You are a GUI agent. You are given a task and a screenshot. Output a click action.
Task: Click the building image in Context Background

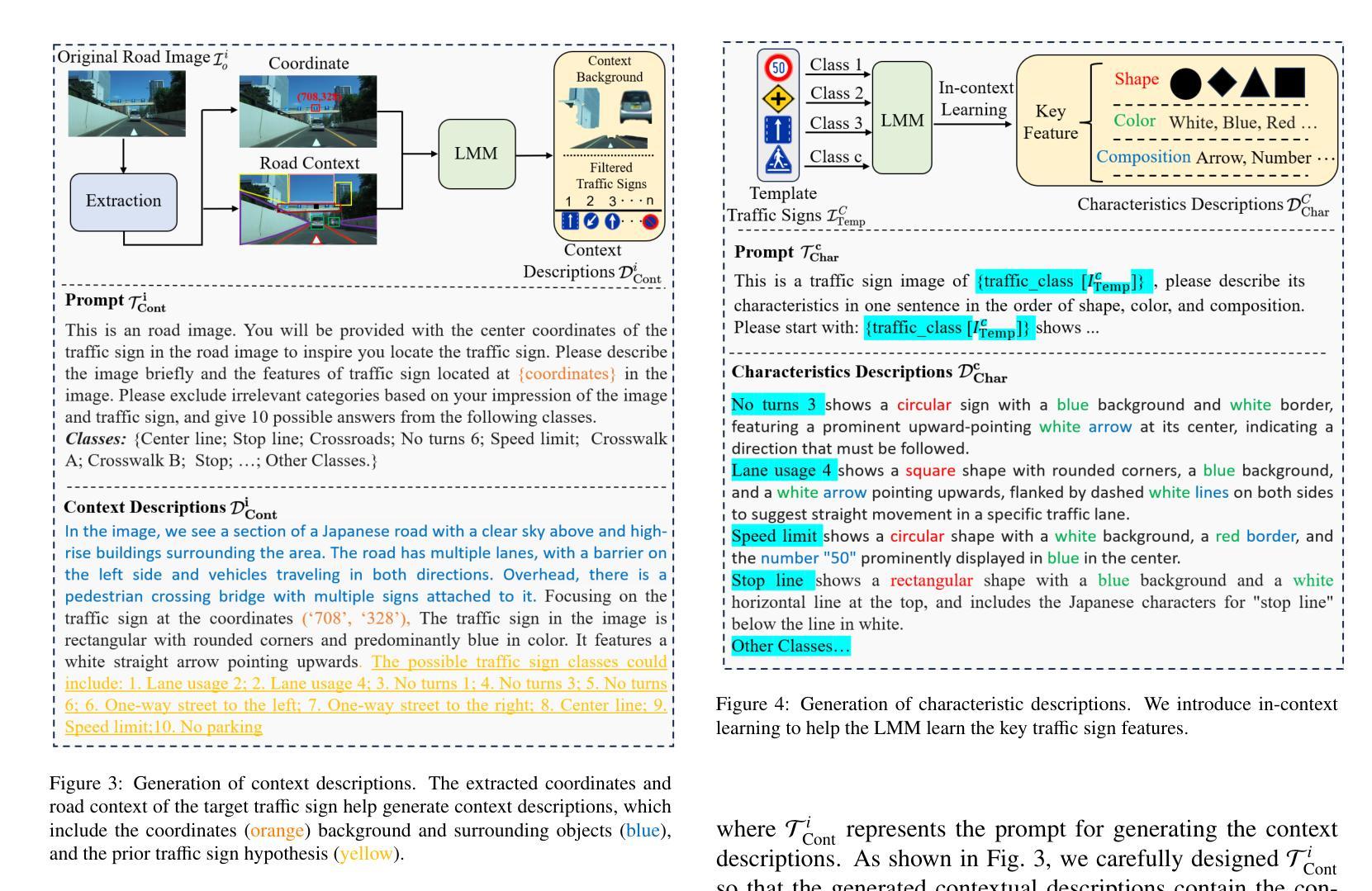(x=578, y=109)
